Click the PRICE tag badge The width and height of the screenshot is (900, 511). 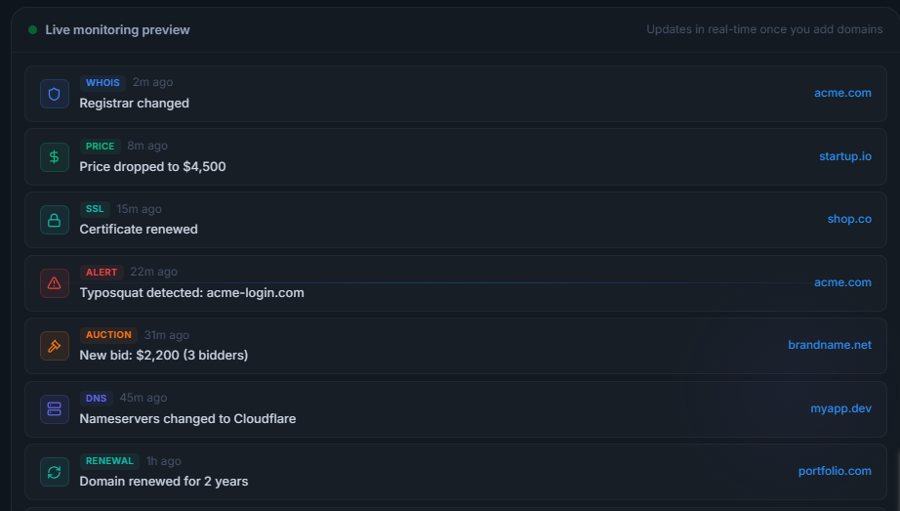click(100, 146)
